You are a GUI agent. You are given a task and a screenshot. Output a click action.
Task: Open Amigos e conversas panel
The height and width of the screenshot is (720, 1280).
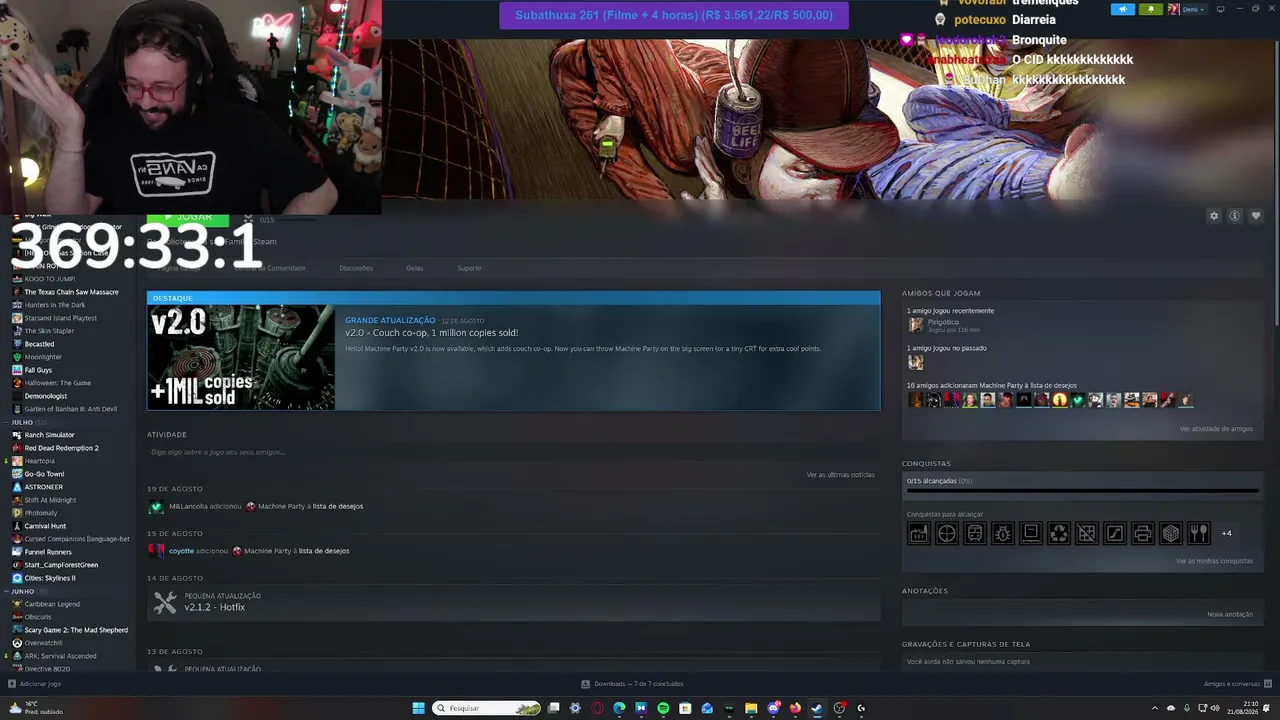(x=1238, y=684)
